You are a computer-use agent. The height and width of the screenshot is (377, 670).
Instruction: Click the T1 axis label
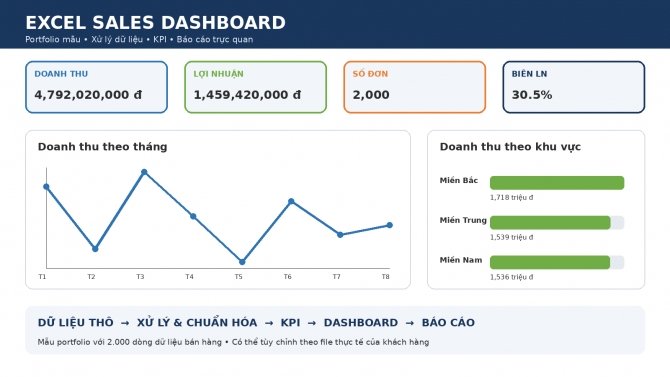point(42,277)
